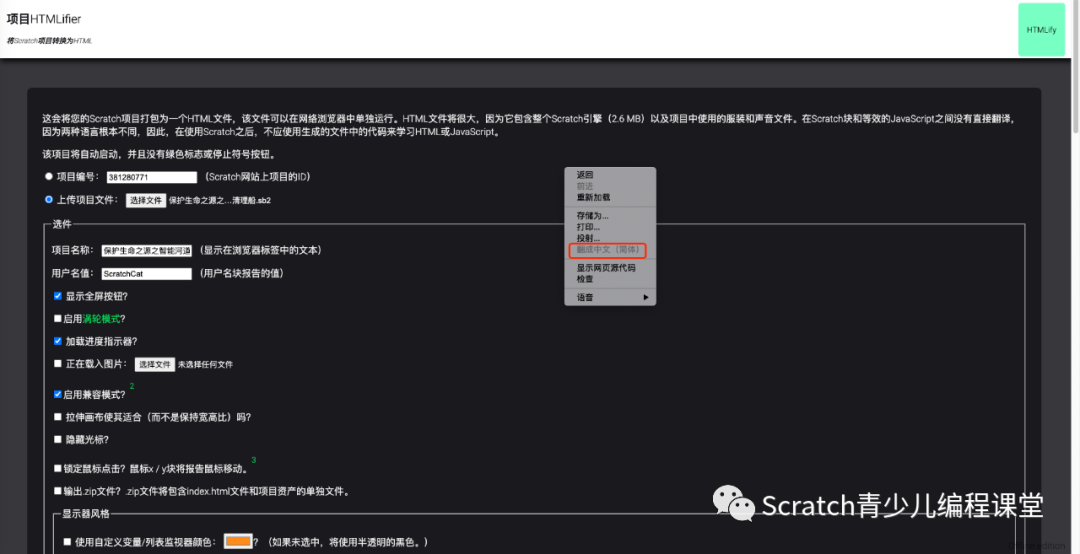This screenshot has width=1080, height=554.
Task: Click 选择文件 beside 正在载入图片
Action: [x=154, y=365]
